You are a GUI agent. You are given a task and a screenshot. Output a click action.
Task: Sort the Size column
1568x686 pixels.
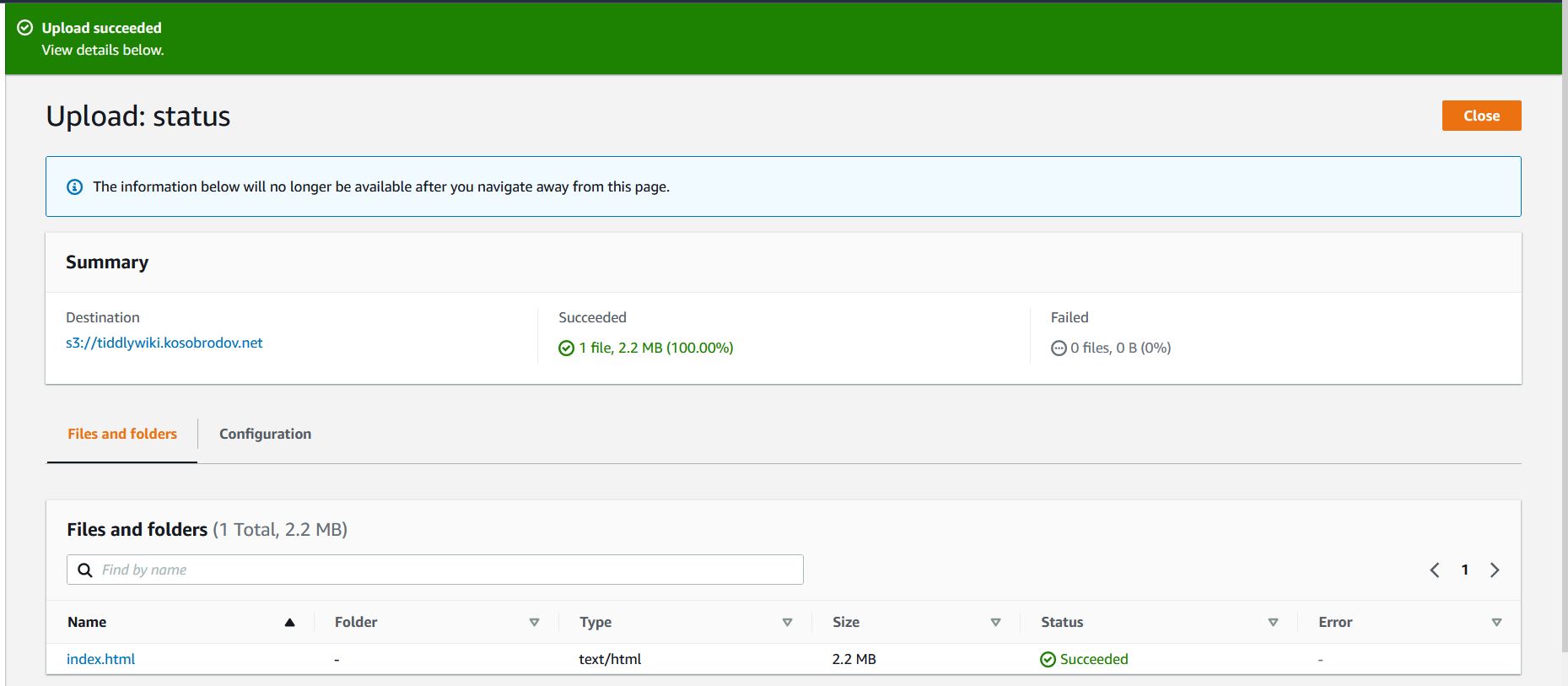[995, 623]
